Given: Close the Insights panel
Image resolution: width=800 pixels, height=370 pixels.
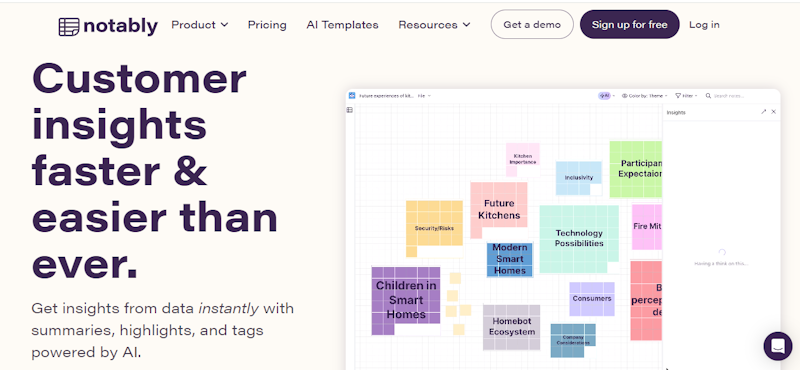Looking at the screenshot, I should (x=773, y=112).
